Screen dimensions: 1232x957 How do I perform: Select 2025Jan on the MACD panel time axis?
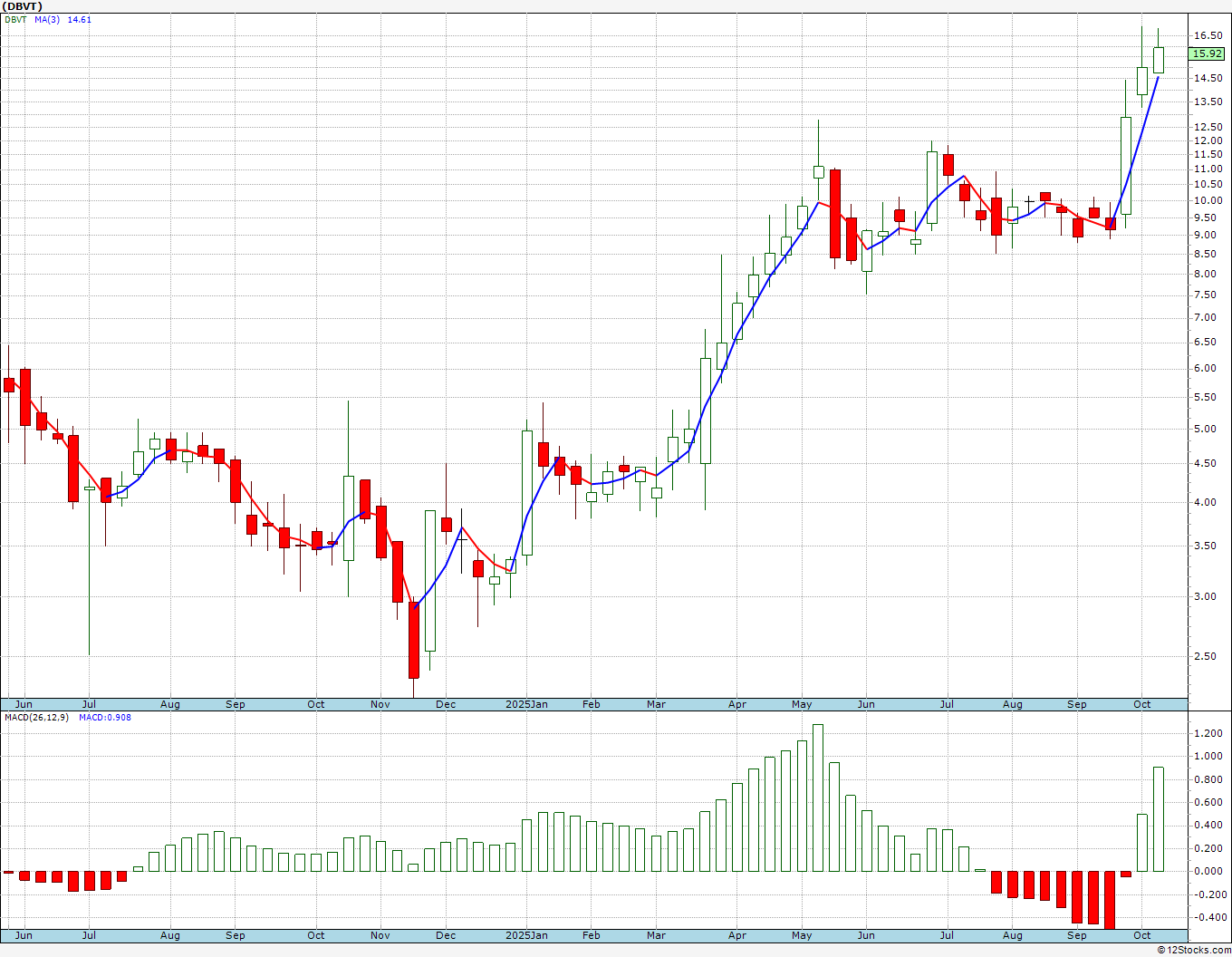[x=526, y=935]
